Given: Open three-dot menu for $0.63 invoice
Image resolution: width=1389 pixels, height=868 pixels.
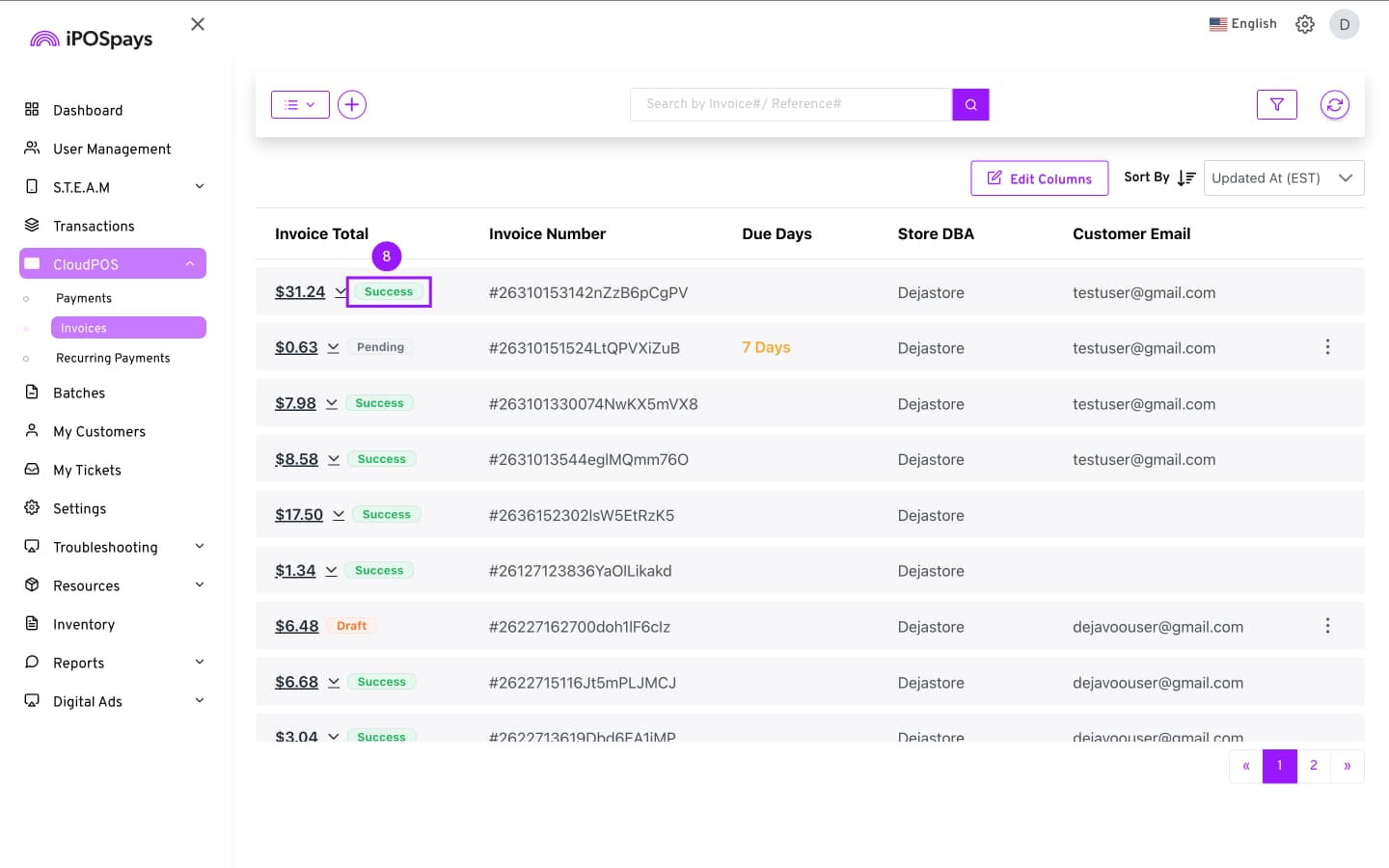Looking at the screenshot, I should coord(1327,347).
